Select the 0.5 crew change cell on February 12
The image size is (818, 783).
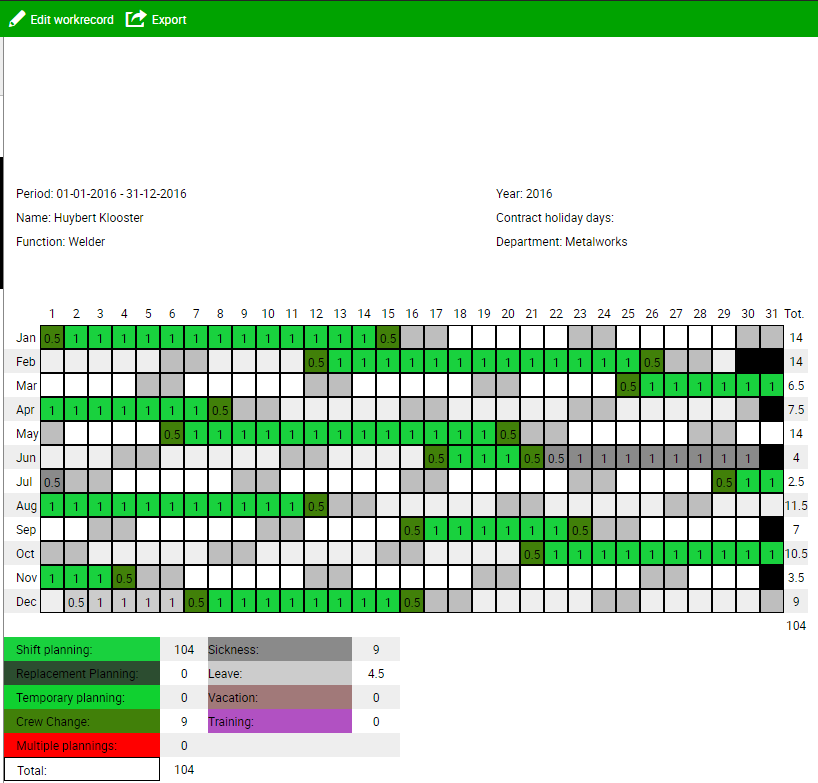click(316, 362)
